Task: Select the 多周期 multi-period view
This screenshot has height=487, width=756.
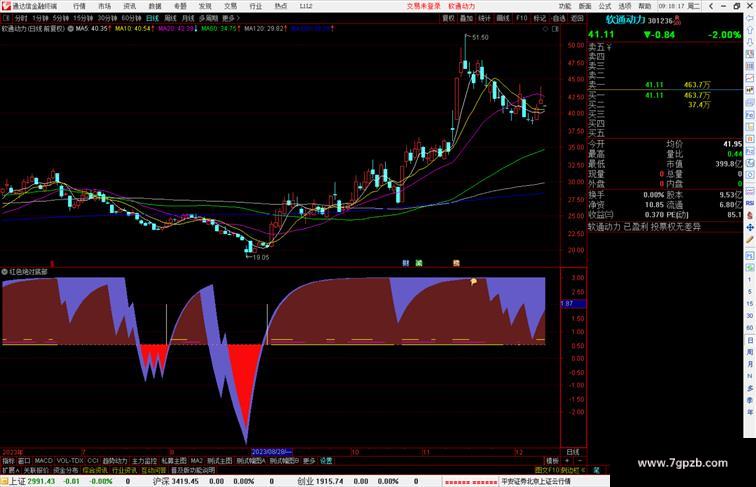Action: pos(208,18)
